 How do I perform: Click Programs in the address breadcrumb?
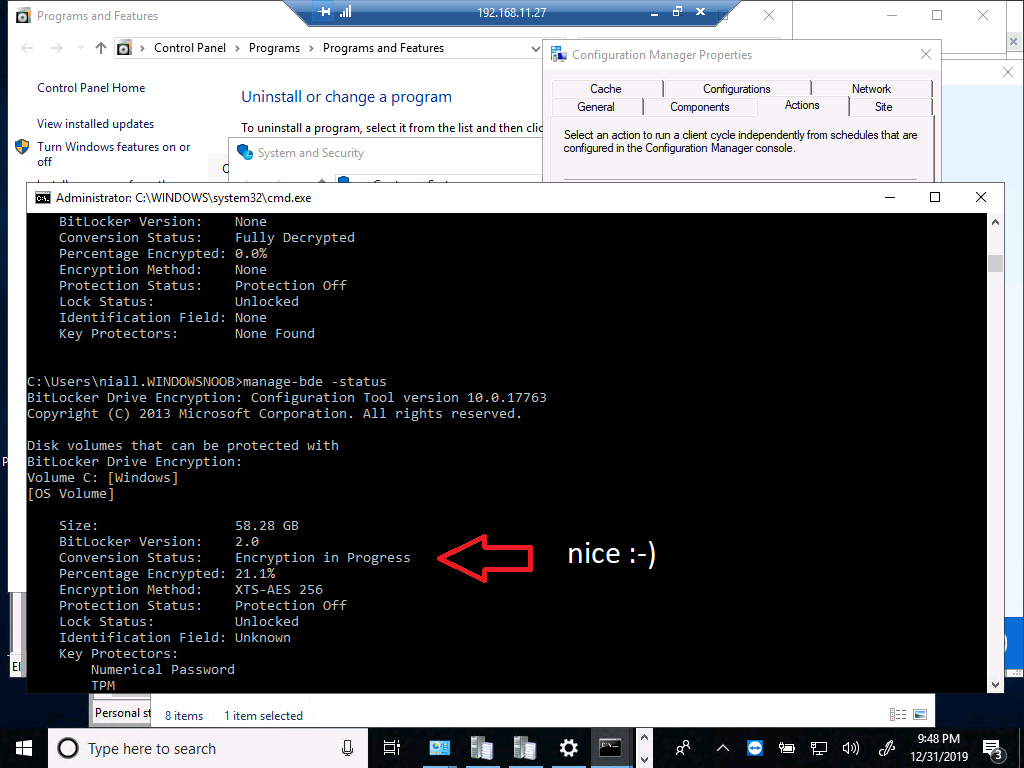tap(274, 48)
